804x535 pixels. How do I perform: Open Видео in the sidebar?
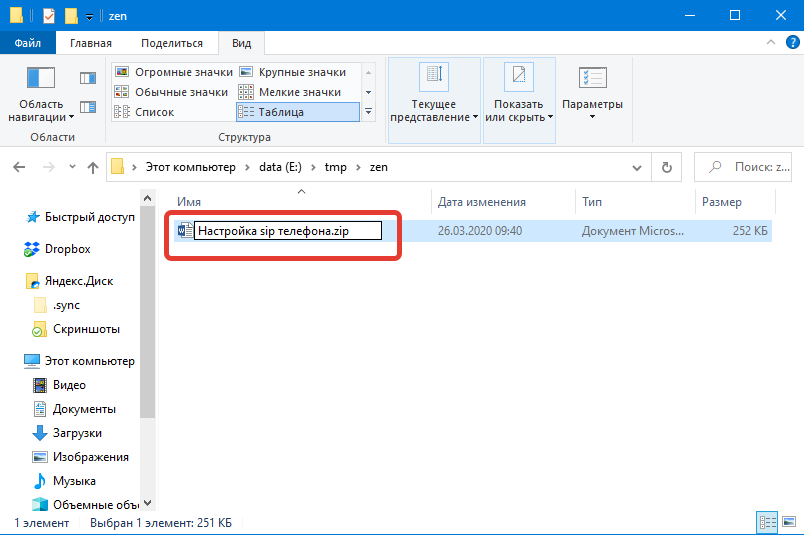[x=59, y=385]
